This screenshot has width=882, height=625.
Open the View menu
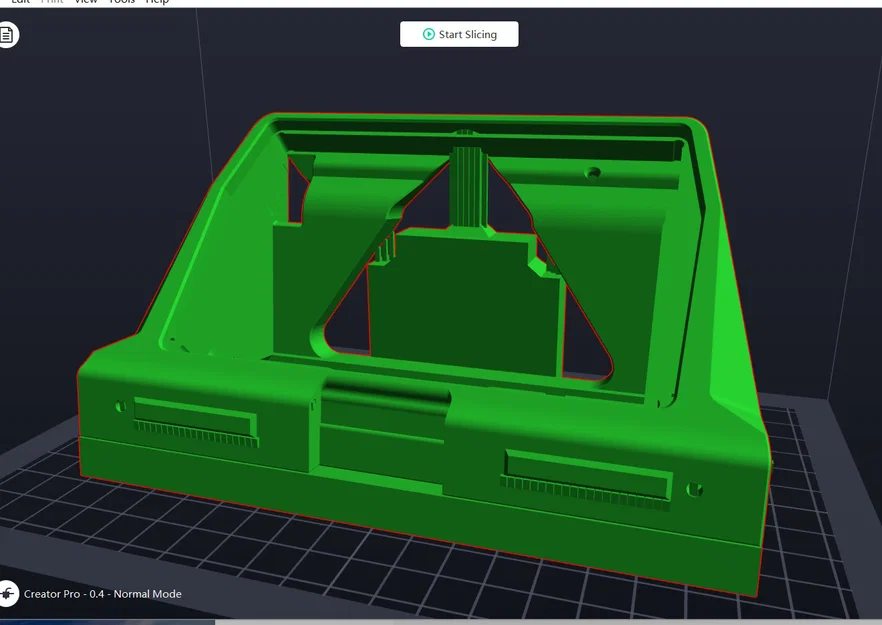(86, 2)
